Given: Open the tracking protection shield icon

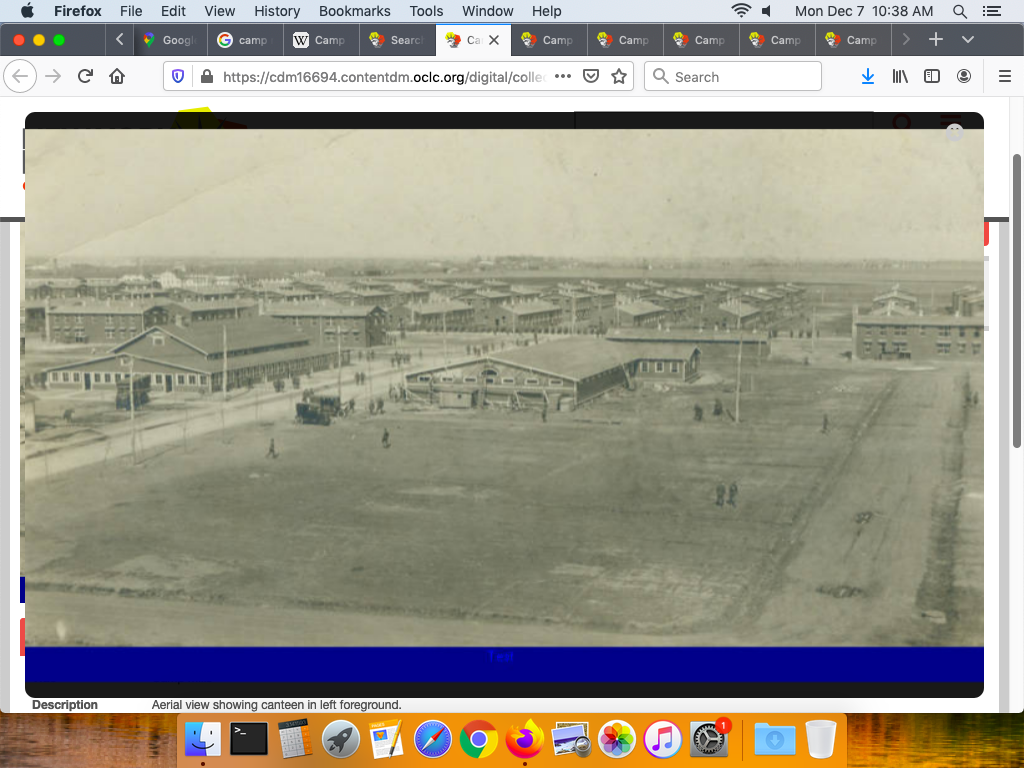Looking at the screenshot, I should pyautogui.click(x=179, y=77).
